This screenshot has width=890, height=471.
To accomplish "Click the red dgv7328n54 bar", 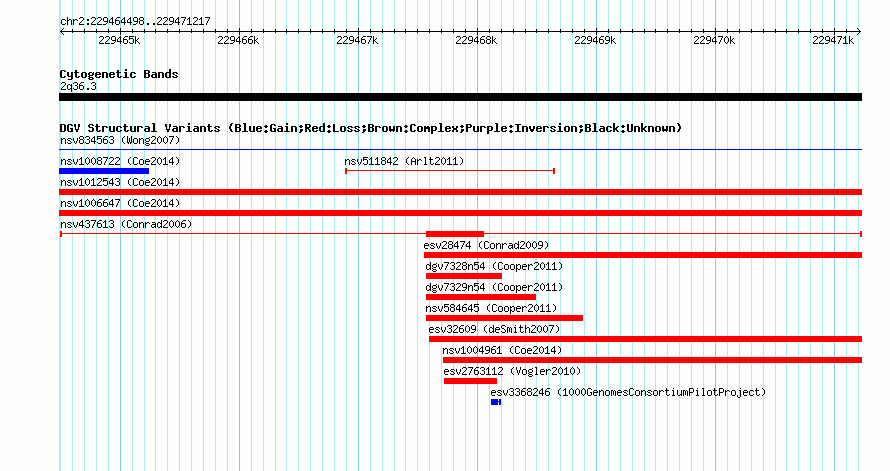I will (x=464, y=276).
